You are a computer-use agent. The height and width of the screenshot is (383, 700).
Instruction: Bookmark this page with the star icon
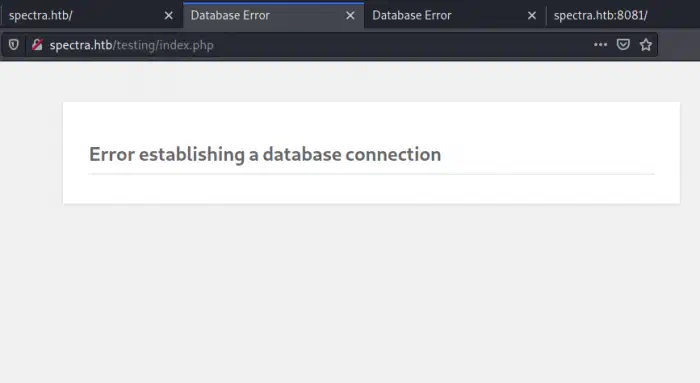click(x=646, y=45)
